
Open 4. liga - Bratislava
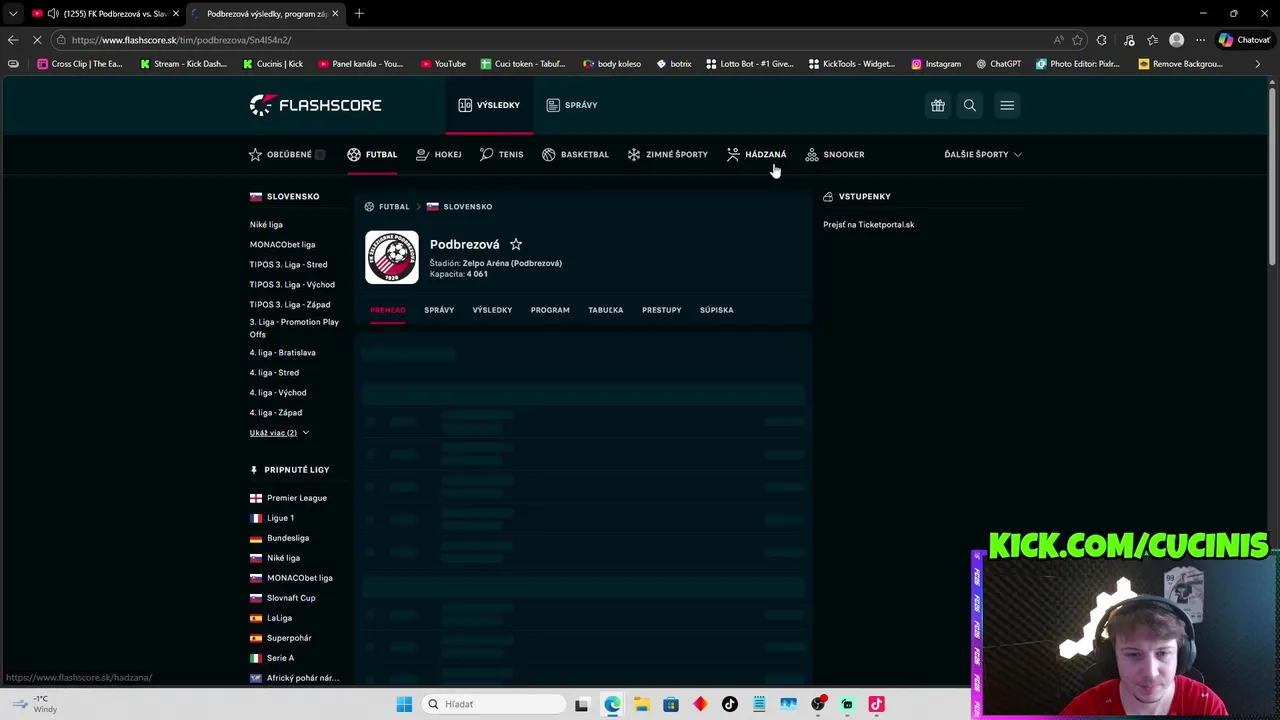(282, 353)
